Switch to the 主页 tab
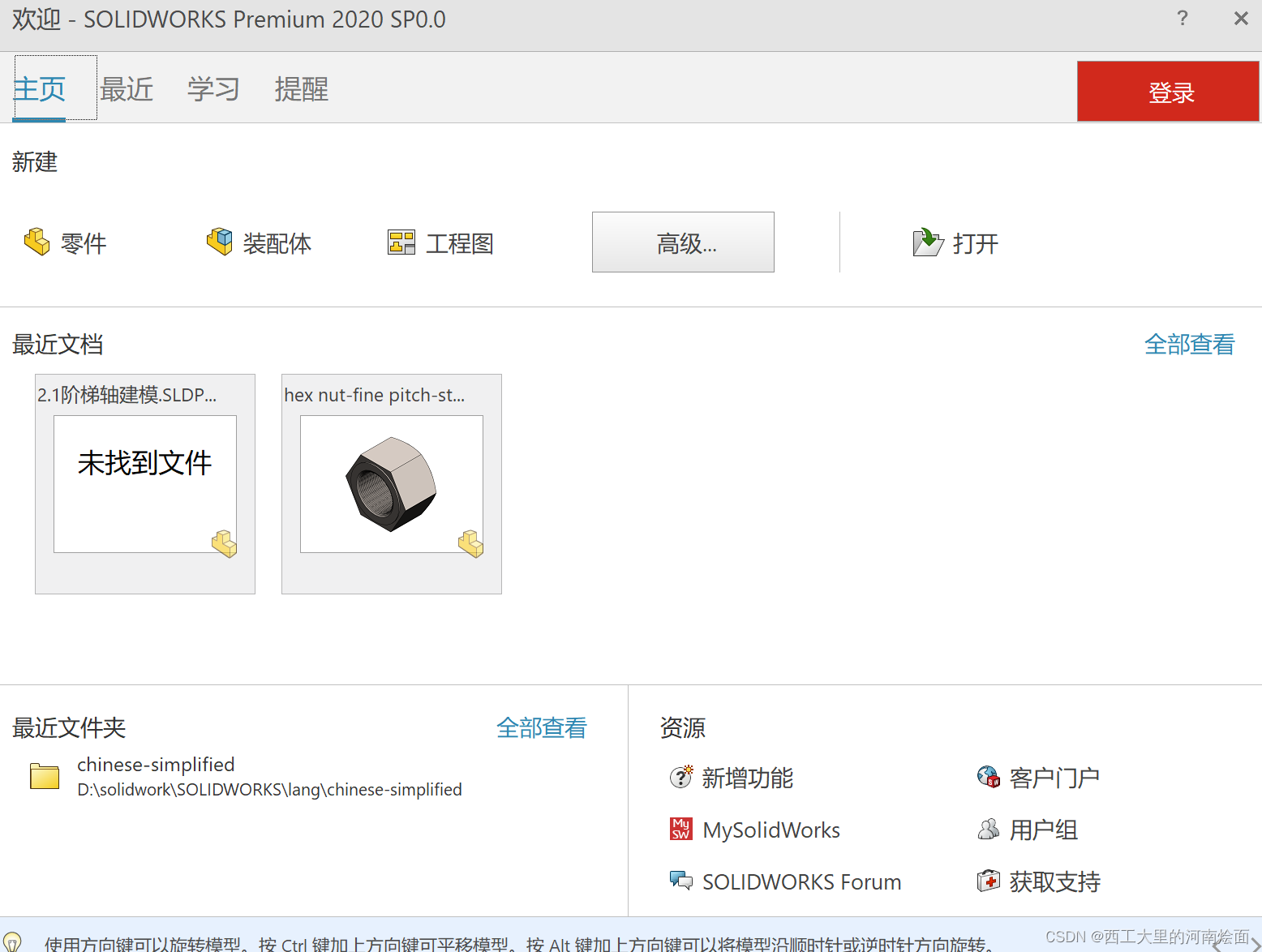 click(x=39, y=88)
